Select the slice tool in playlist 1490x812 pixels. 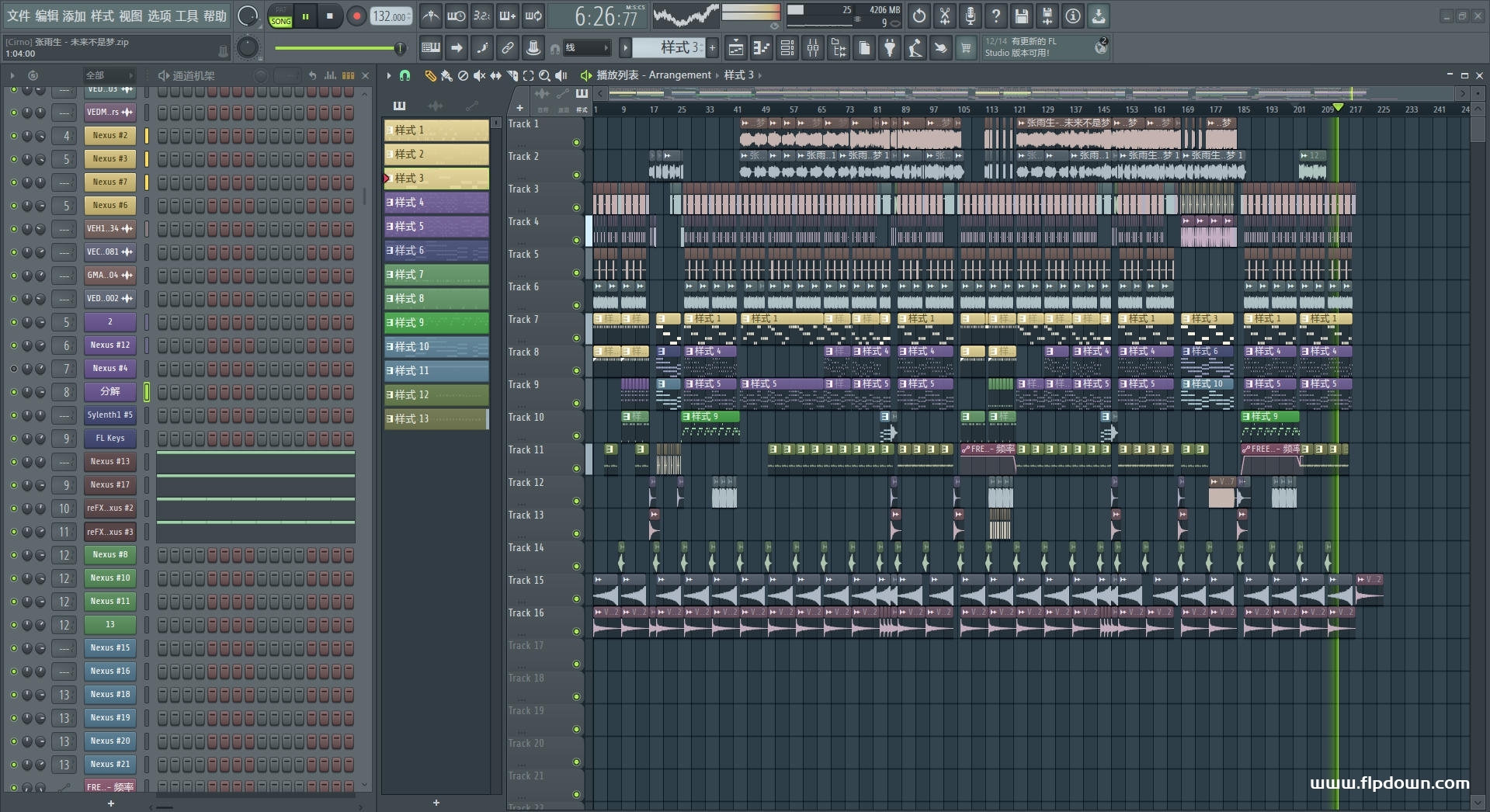click(x=512, y=75)
